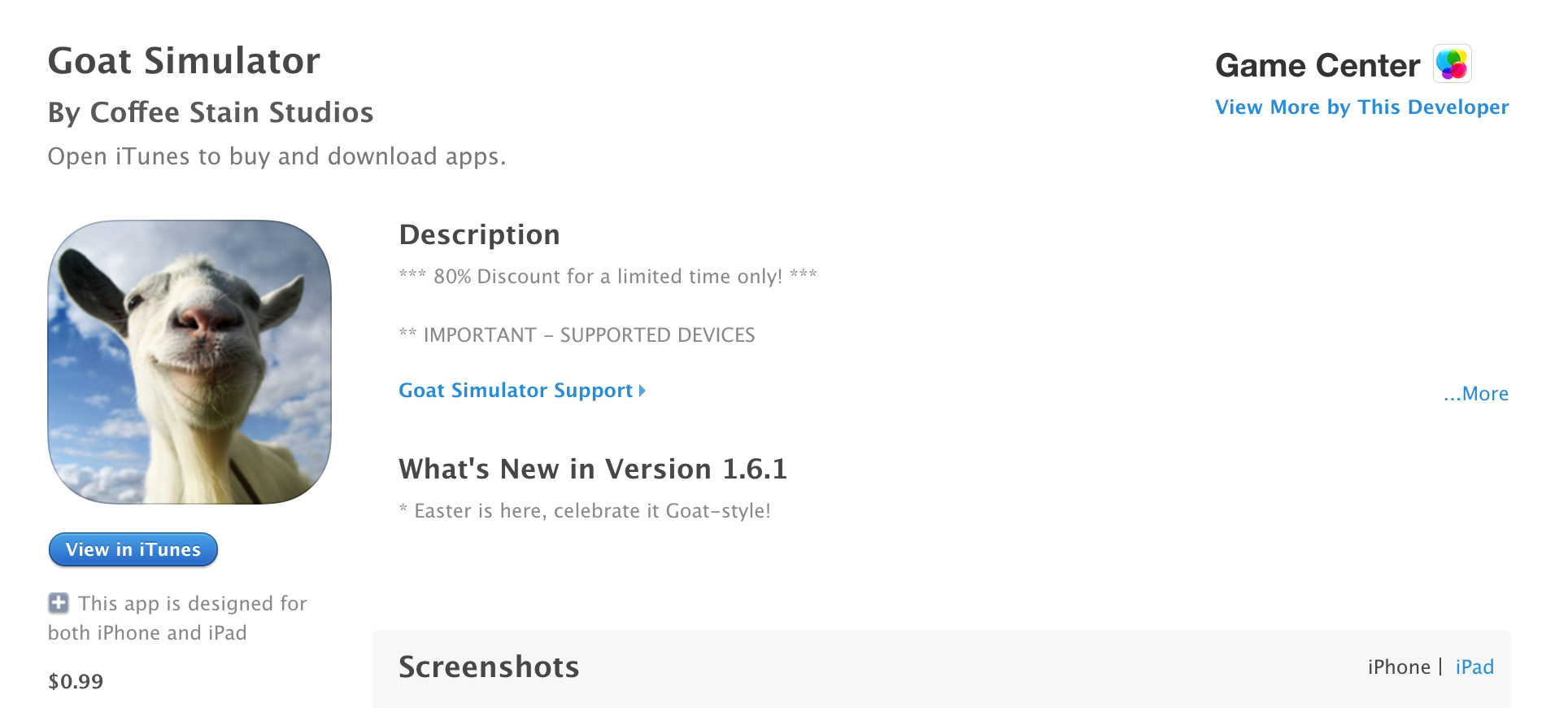Click the Game Center colorful bubbles icon
The width and height of the screenshot is (1568, 708).
click(1452, 64)
